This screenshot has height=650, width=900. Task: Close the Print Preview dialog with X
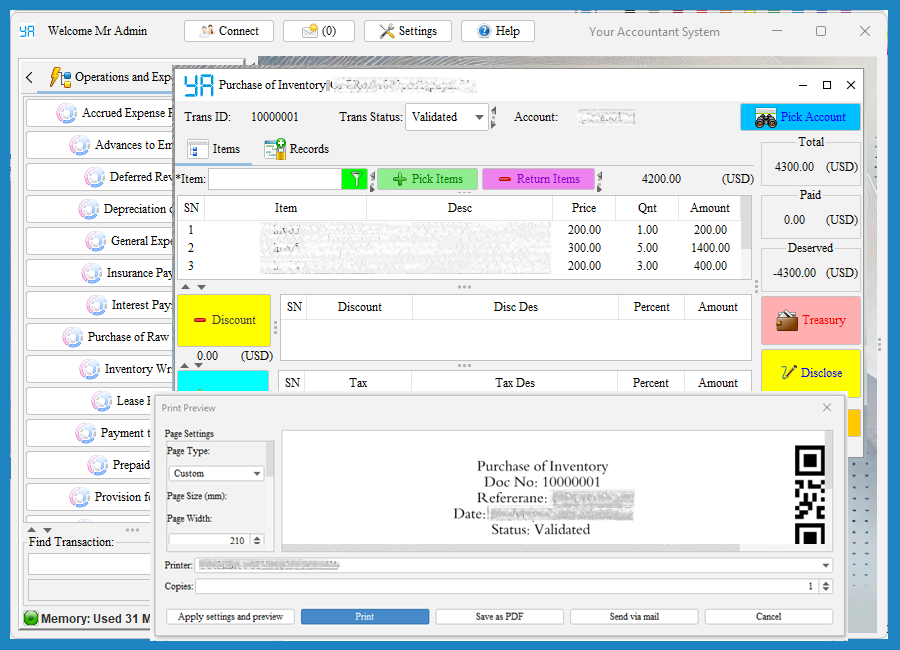point(827,408)
